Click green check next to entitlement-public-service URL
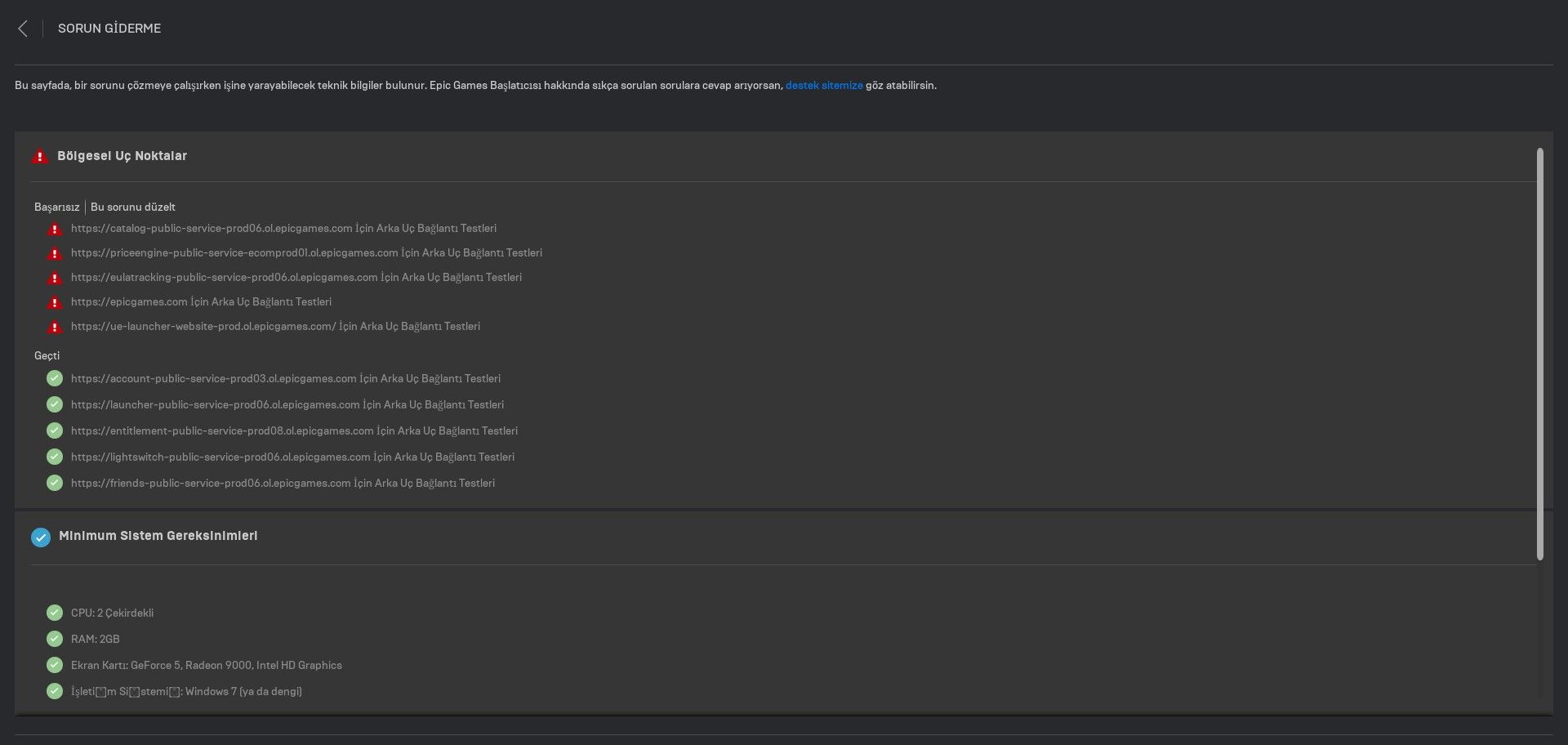This screenshot has width=1568, height=745. [x=55, y=430]
